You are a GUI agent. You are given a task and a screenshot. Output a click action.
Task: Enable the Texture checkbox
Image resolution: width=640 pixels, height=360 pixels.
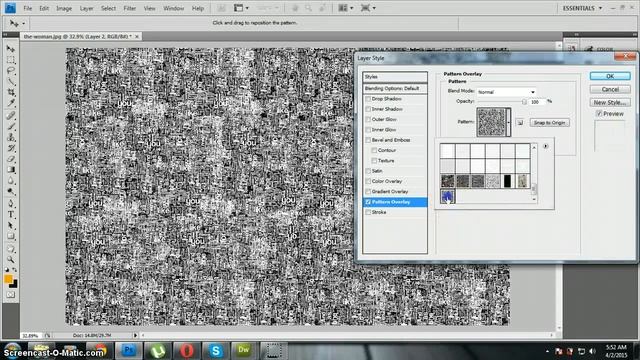[x=374, y=160]
